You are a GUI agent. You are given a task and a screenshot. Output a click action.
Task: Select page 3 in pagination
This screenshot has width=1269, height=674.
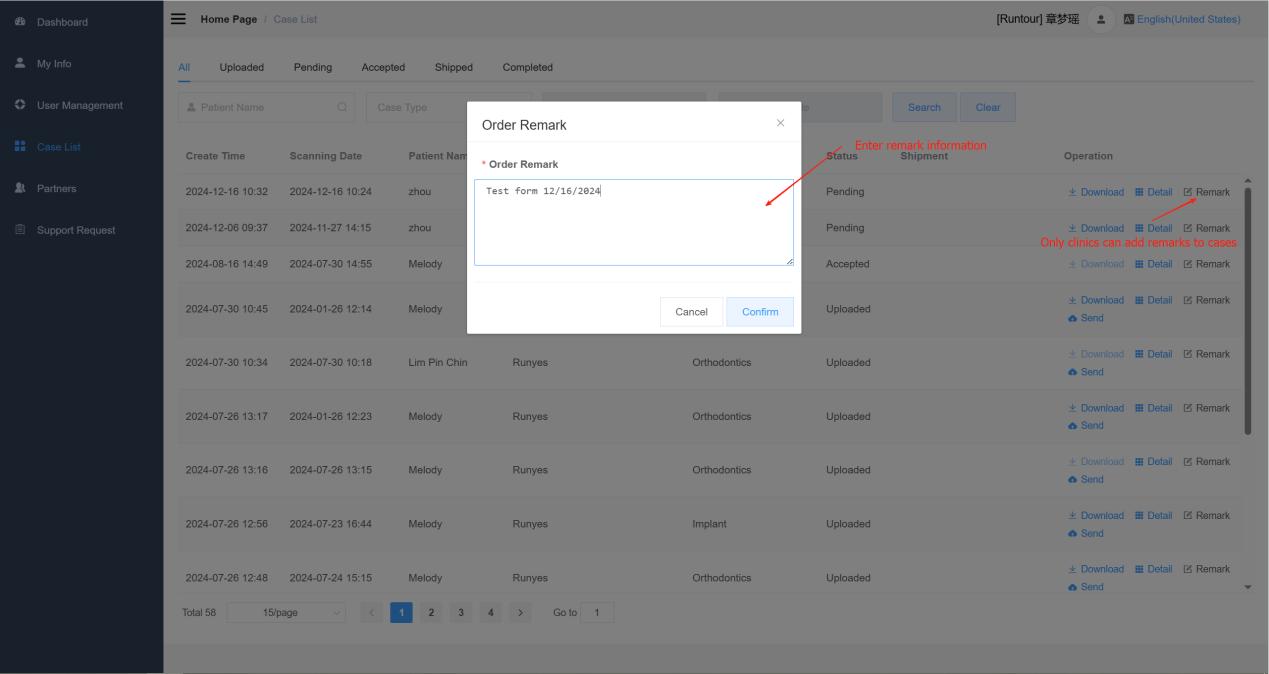point(461,612)
